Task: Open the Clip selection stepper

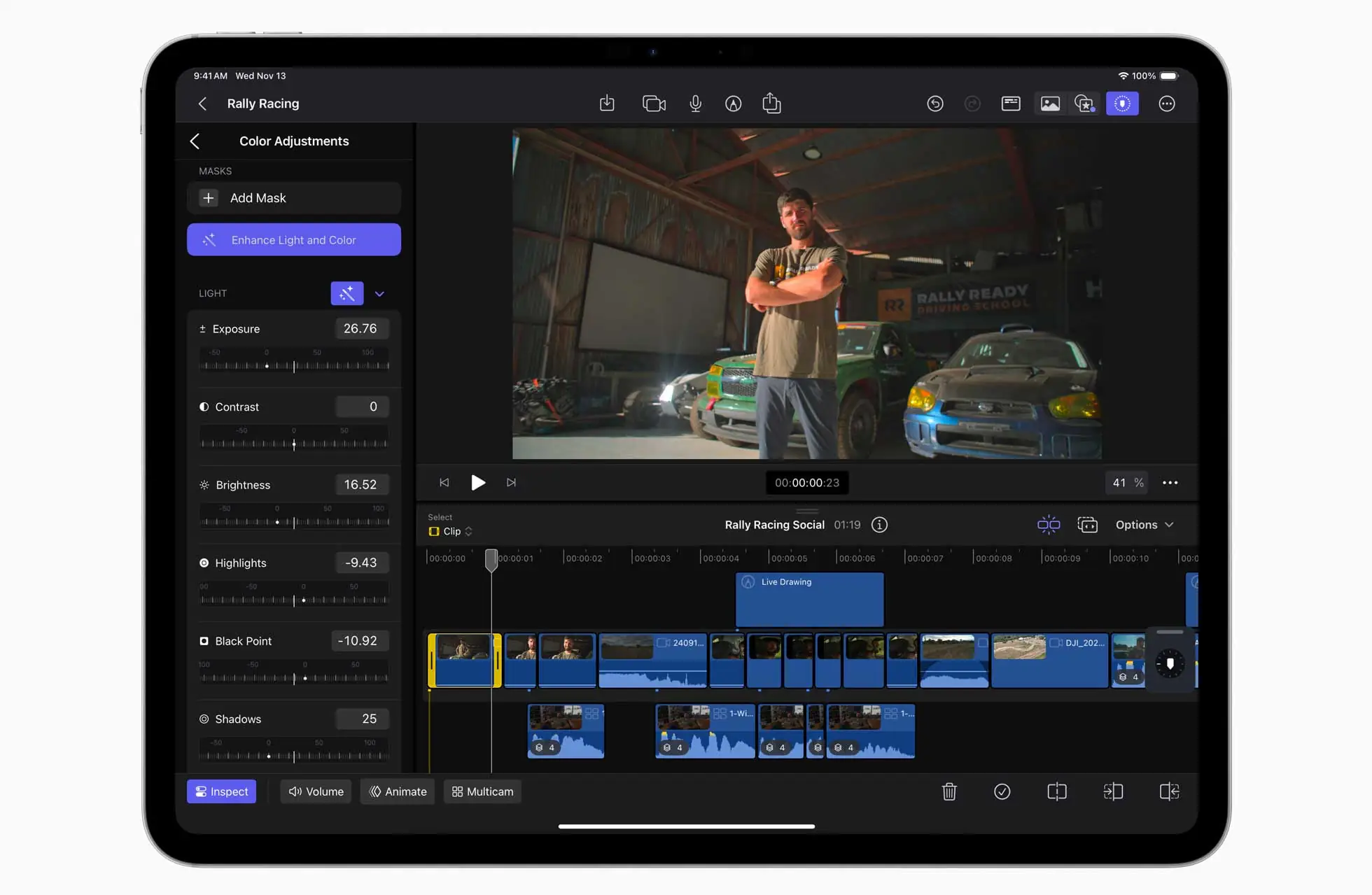Action: pyautogui.click(x=450, y=531)
